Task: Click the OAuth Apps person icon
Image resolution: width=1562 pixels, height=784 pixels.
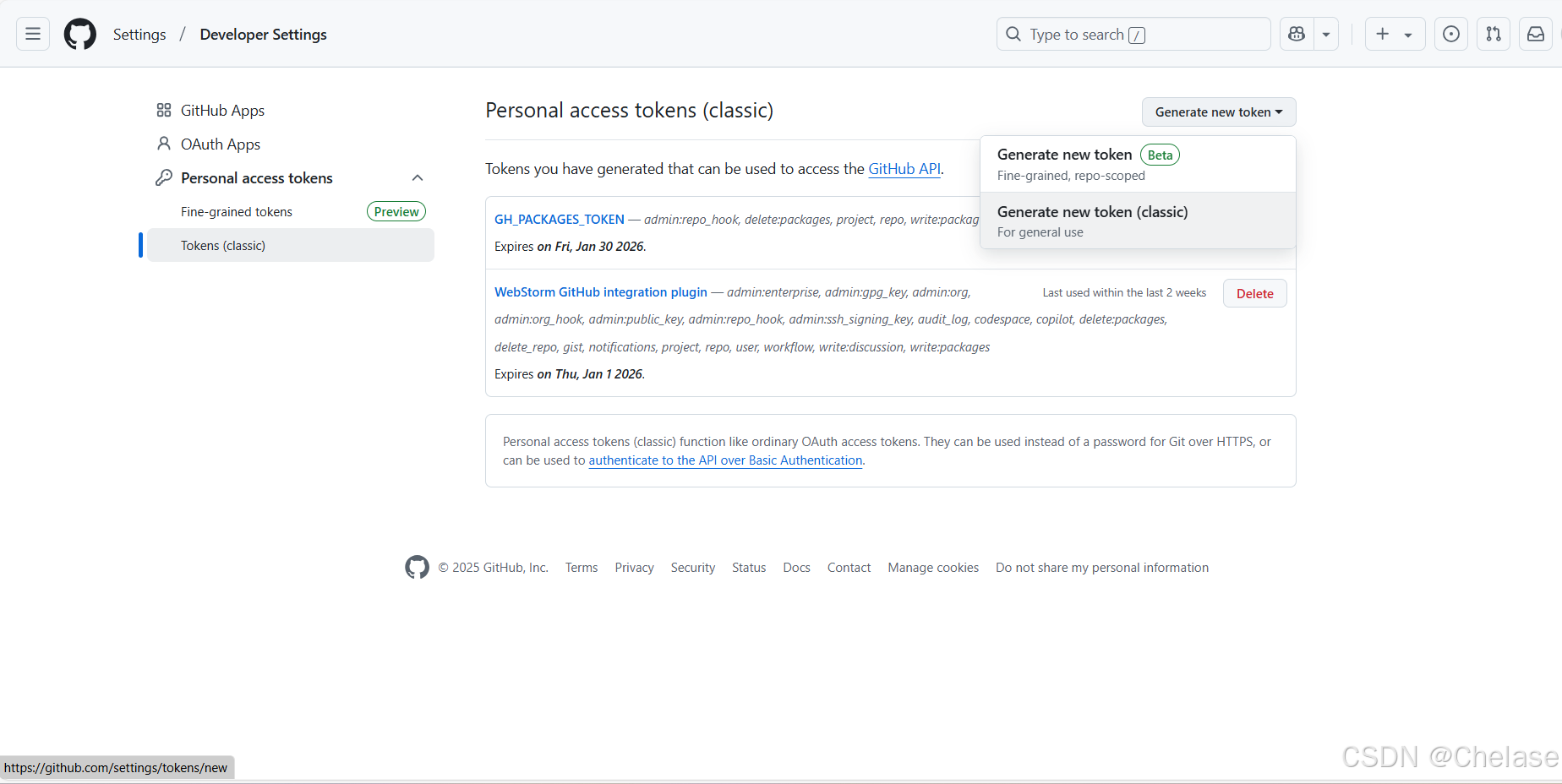Action: coord(164,144)
